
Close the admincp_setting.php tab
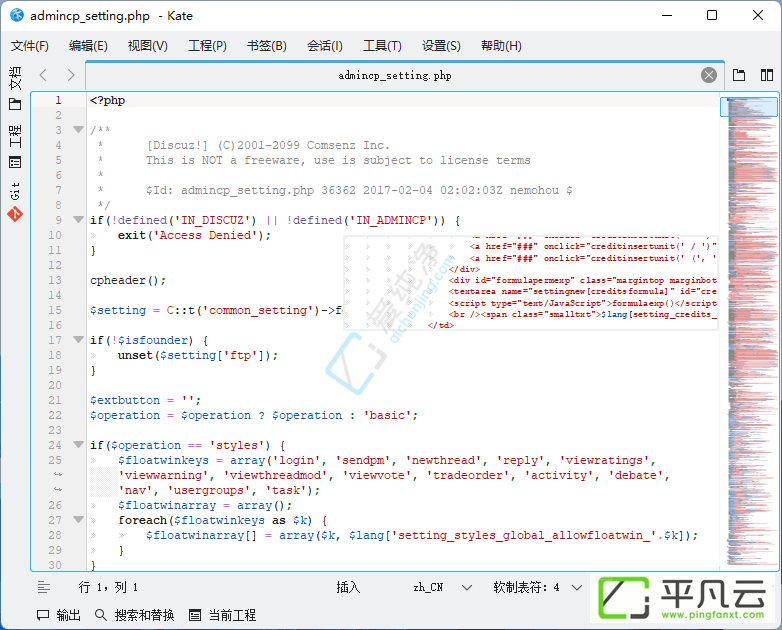(709, 75)
